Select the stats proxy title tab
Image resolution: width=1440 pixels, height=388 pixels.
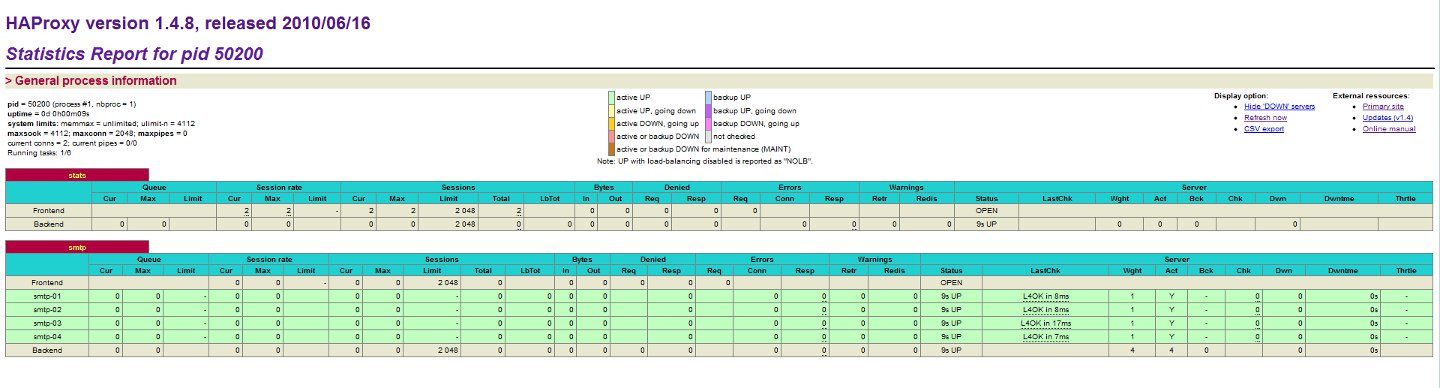click(x=76, y=175)
